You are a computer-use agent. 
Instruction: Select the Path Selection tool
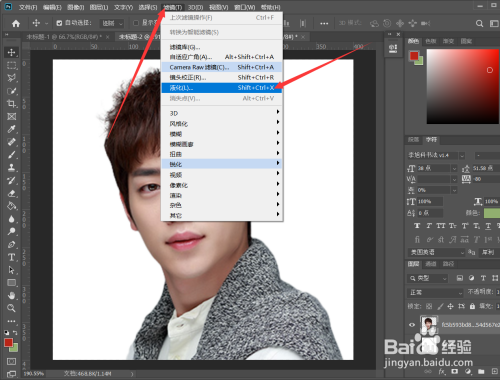[11, 270]
